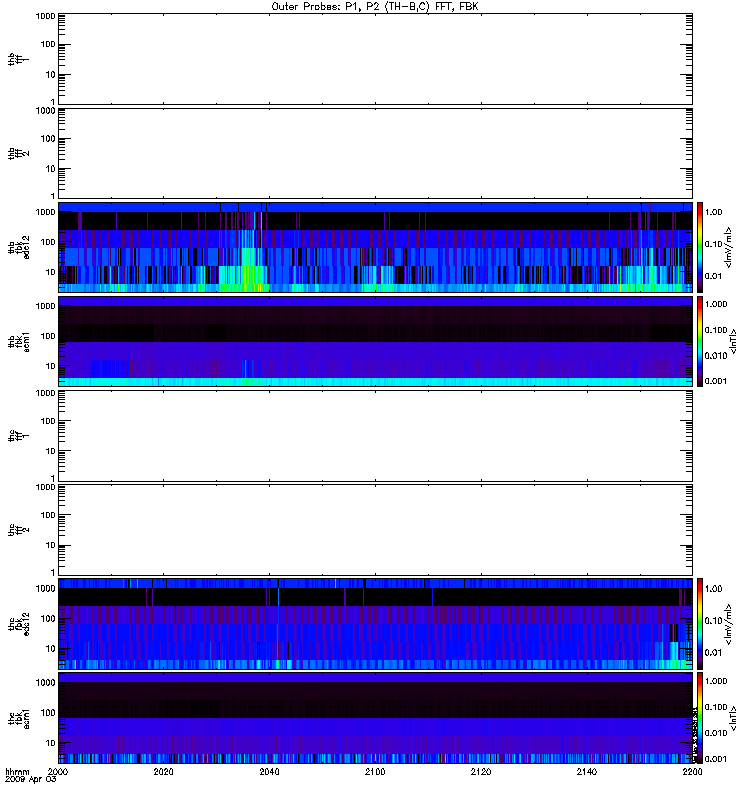Select the 2020 time axis label

coord(163,772)
